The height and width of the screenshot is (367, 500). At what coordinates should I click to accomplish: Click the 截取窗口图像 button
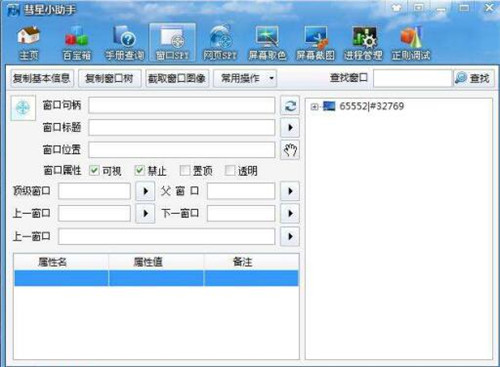[x=177, y=78]
